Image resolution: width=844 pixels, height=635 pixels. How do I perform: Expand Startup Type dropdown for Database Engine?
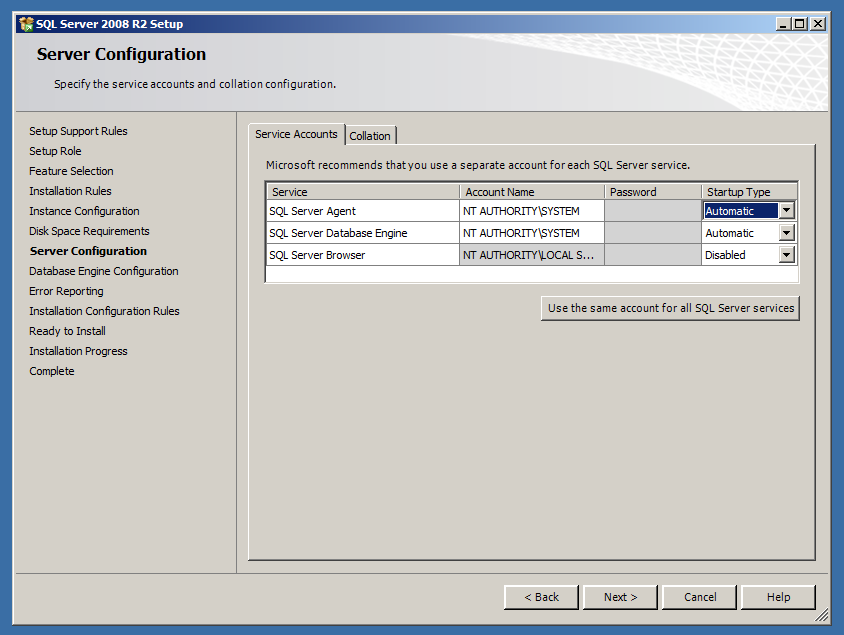point(786,233)
